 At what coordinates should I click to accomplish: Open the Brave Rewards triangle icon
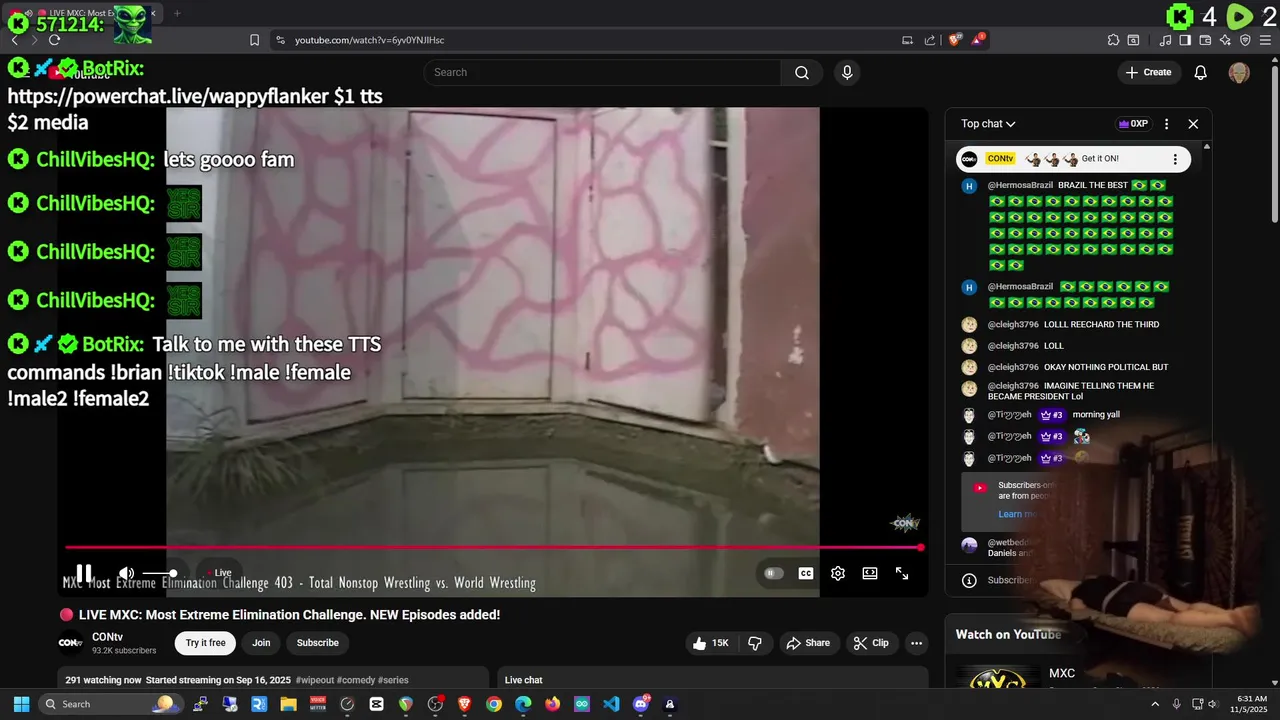979,40
